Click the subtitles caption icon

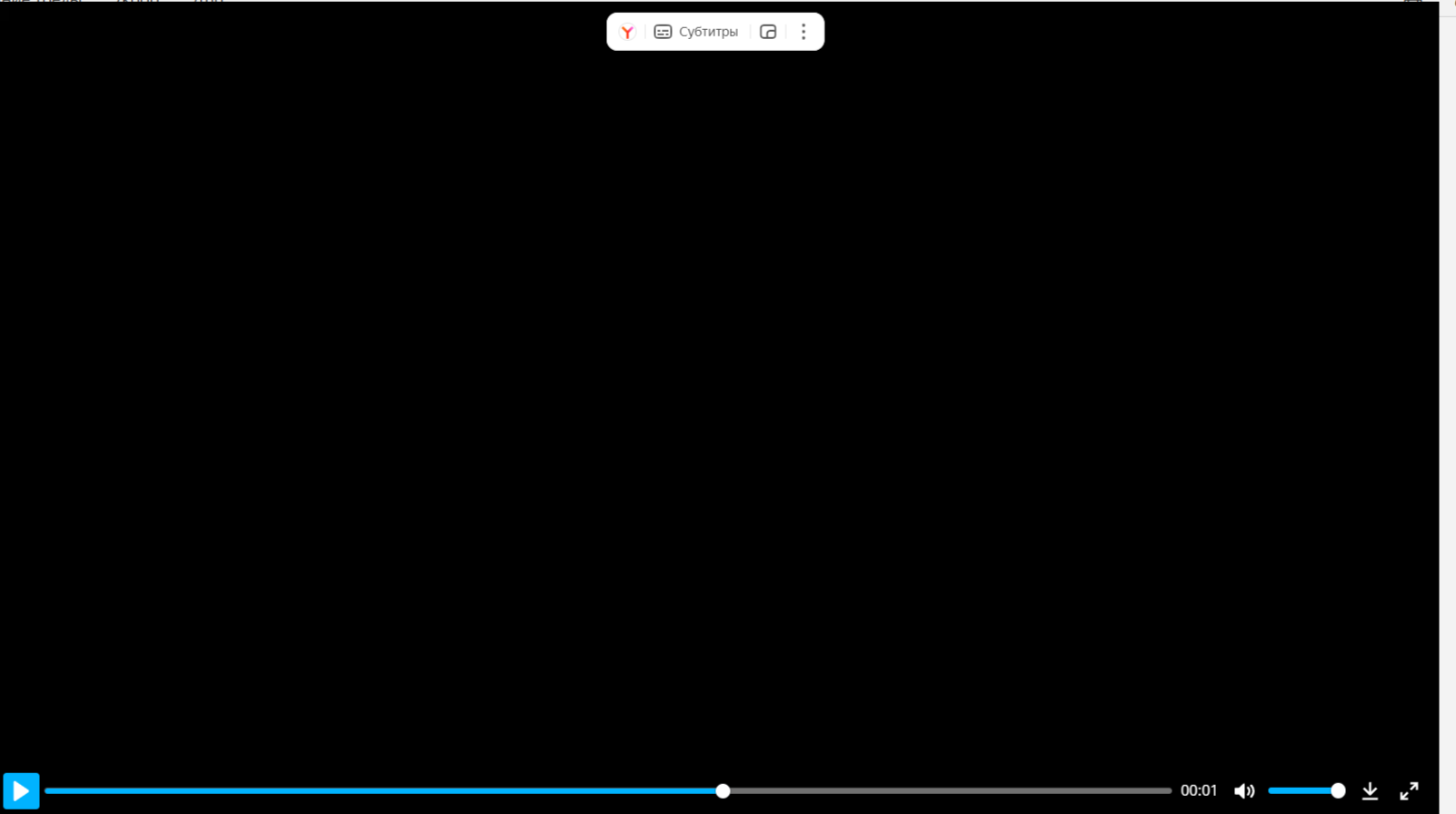pos(663,32)
